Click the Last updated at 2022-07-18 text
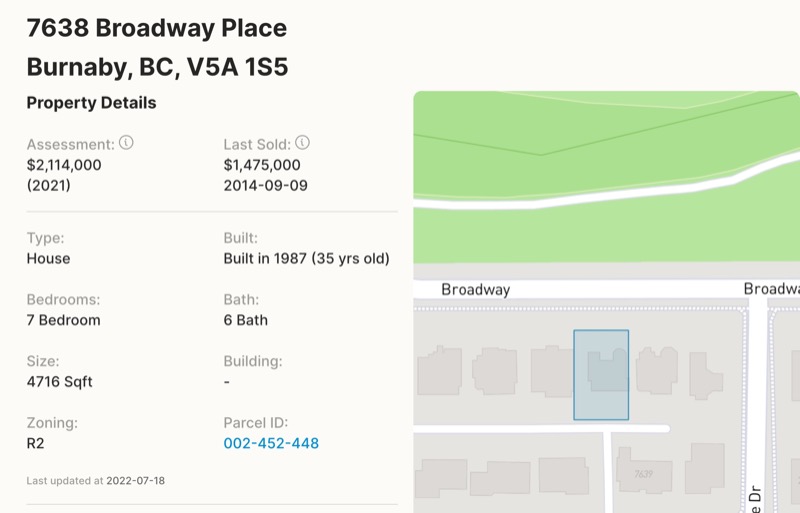 95,480
